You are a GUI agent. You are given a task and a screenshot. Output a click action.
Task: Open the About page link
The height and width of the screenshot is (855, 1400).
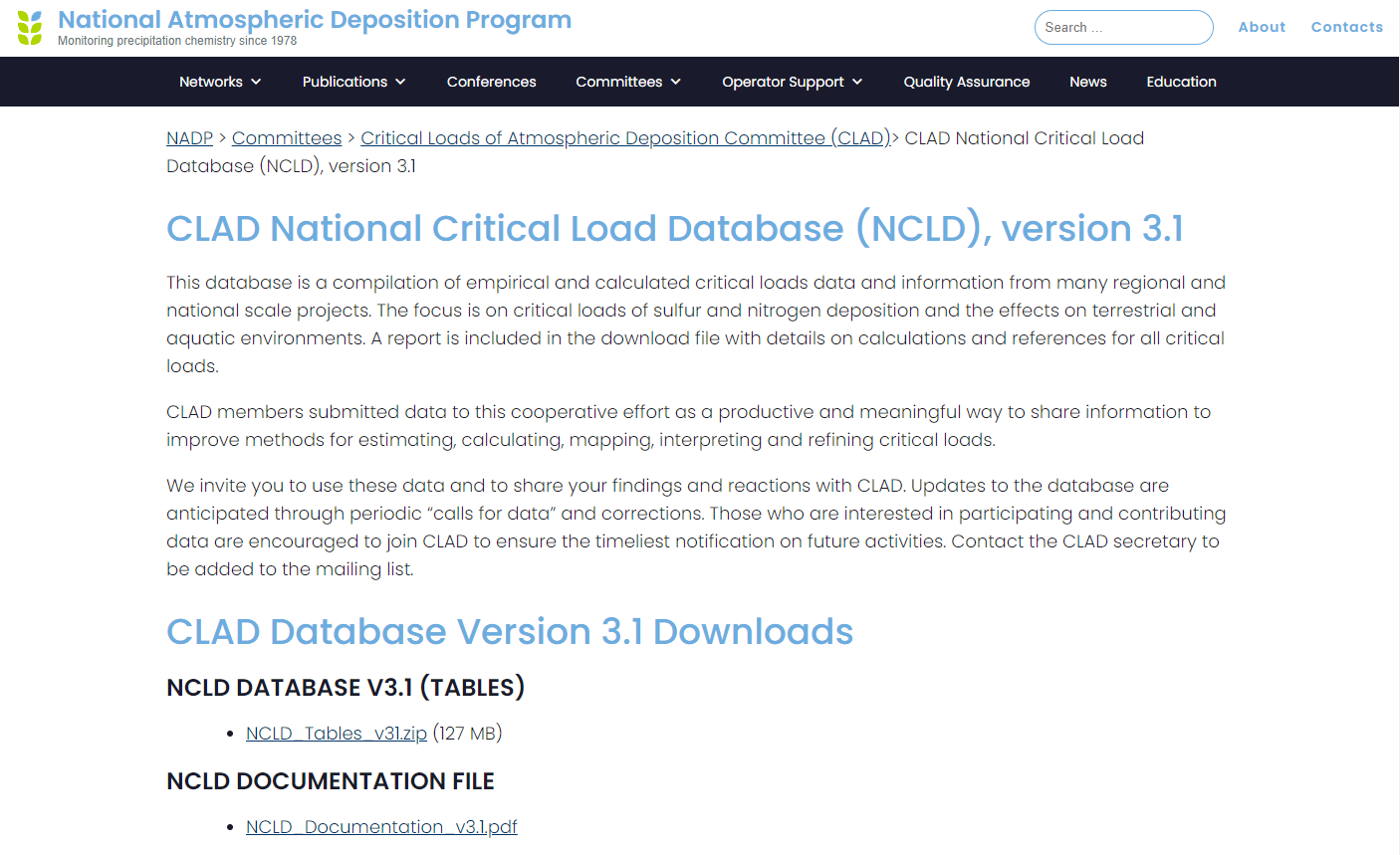click(1262, 27)
